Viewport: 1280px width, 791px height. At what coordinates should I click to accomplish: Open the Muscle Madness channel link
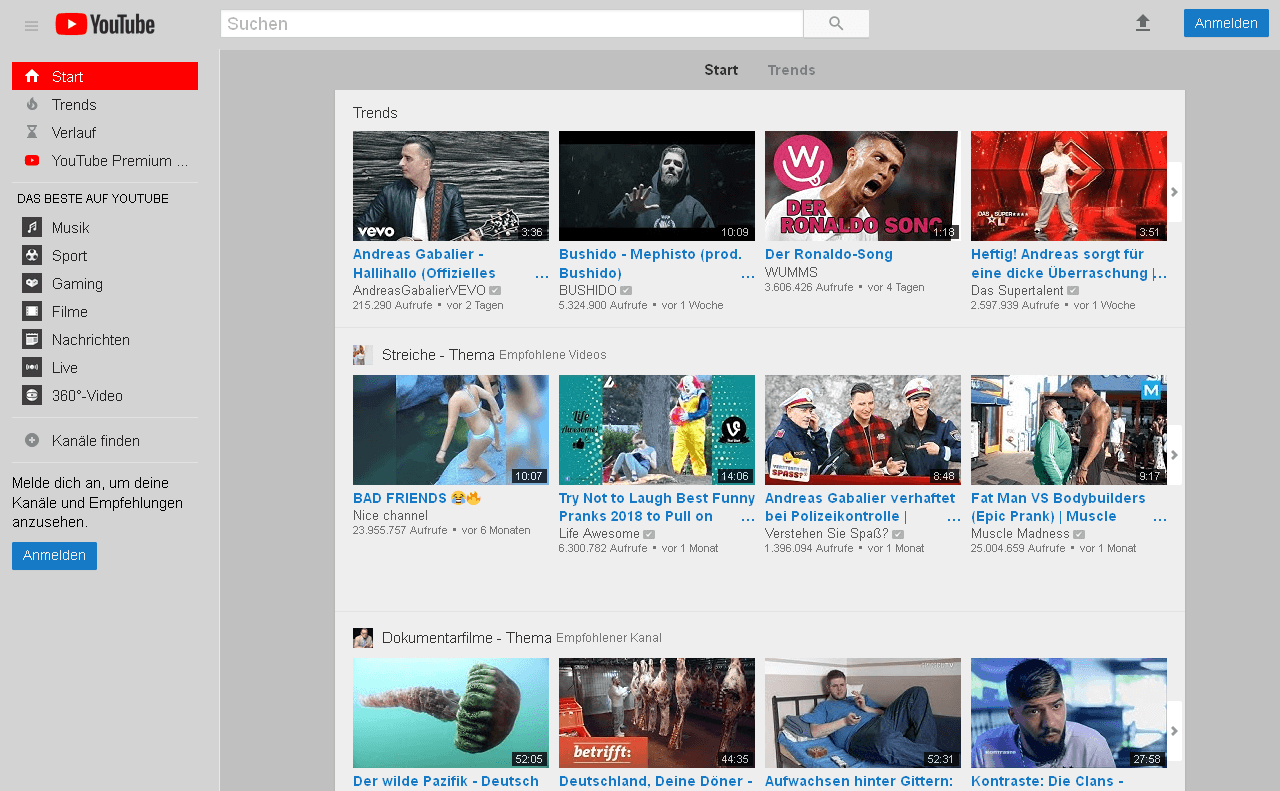point(1020,534)
